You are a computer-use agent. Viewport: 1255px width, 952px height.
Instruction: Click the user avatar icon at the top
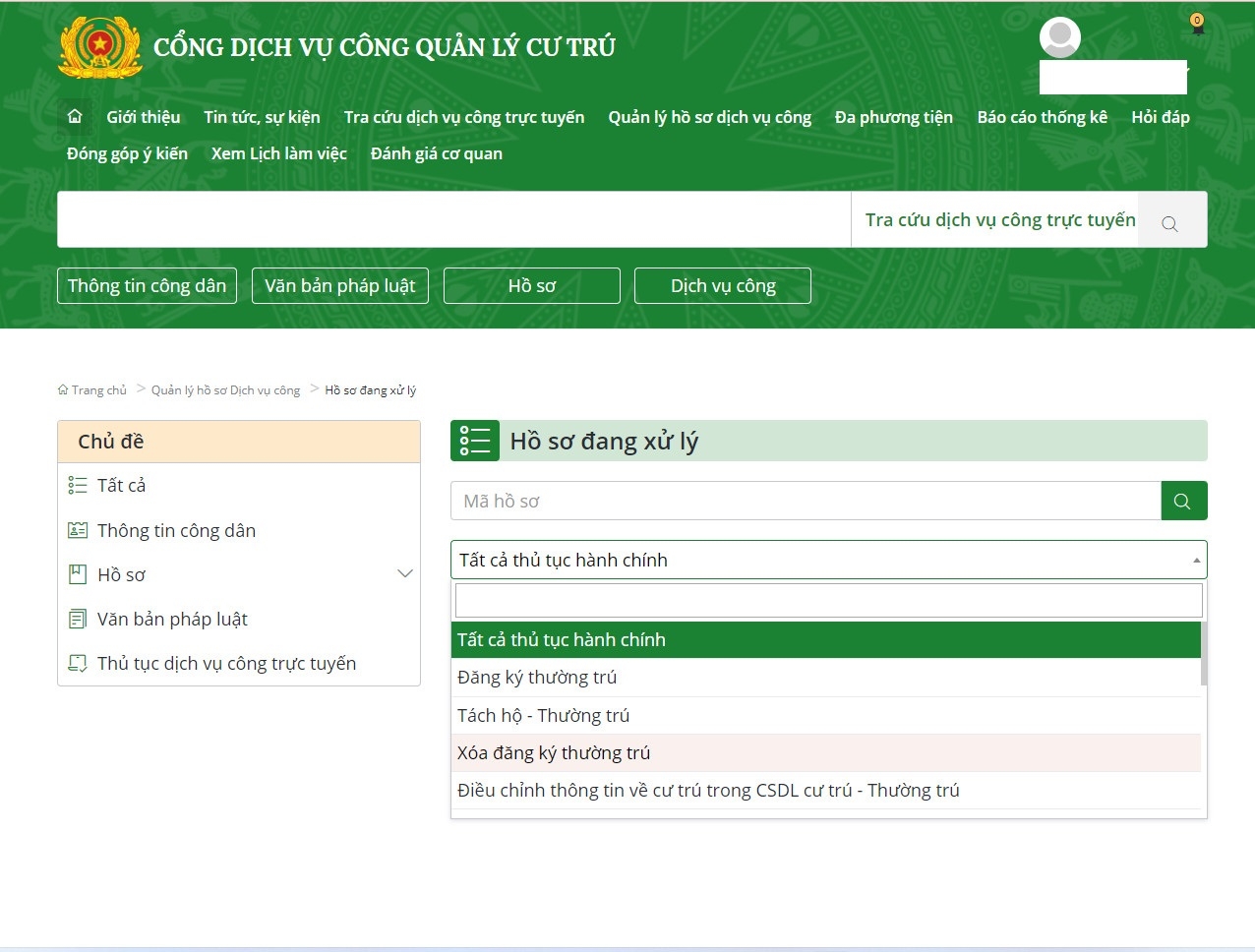pyautogui.click(x=1060, y=36)
